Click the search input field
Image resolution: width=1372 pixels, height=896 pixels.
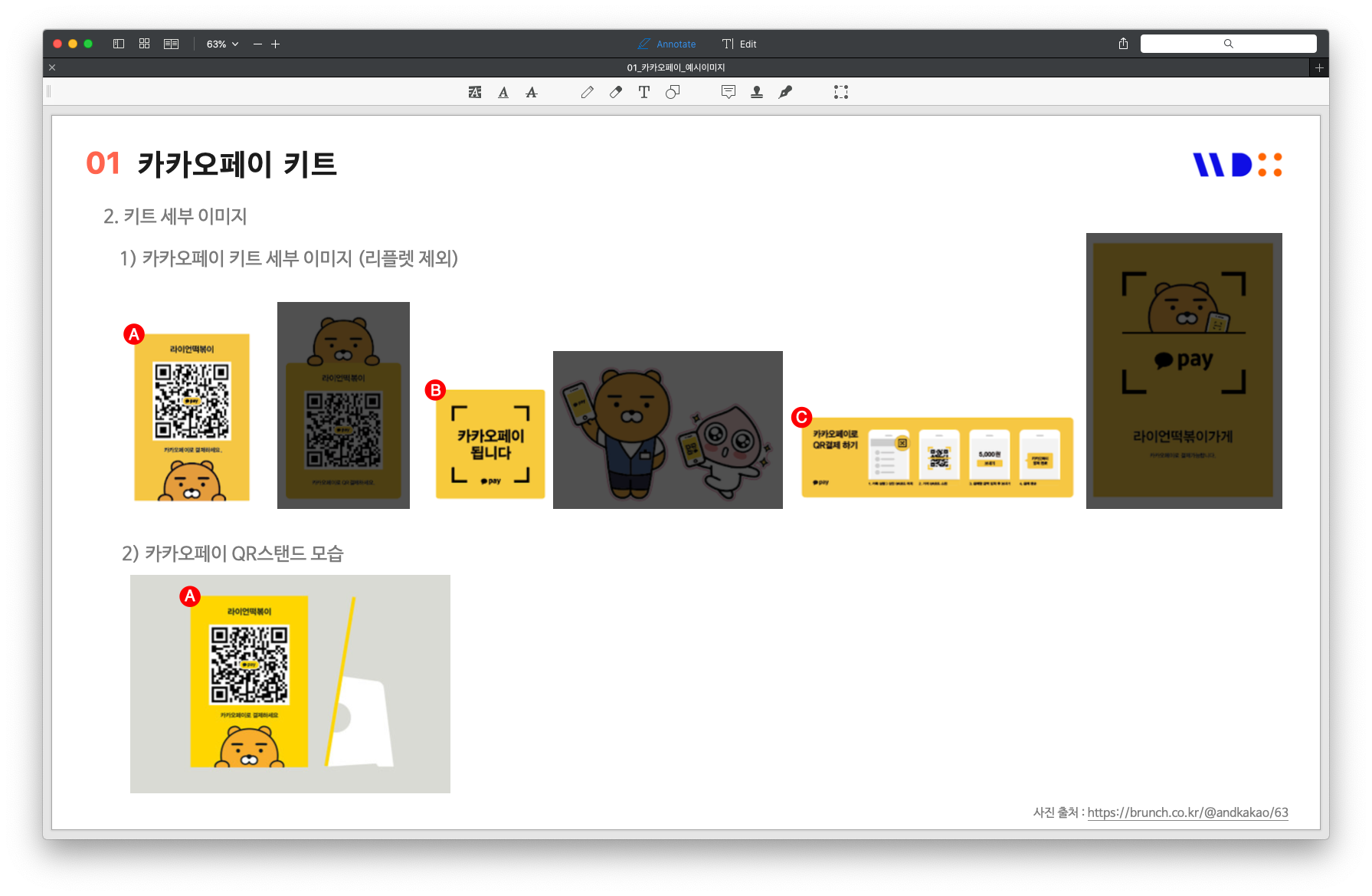pyautogui.click(x=1228, y=44)
